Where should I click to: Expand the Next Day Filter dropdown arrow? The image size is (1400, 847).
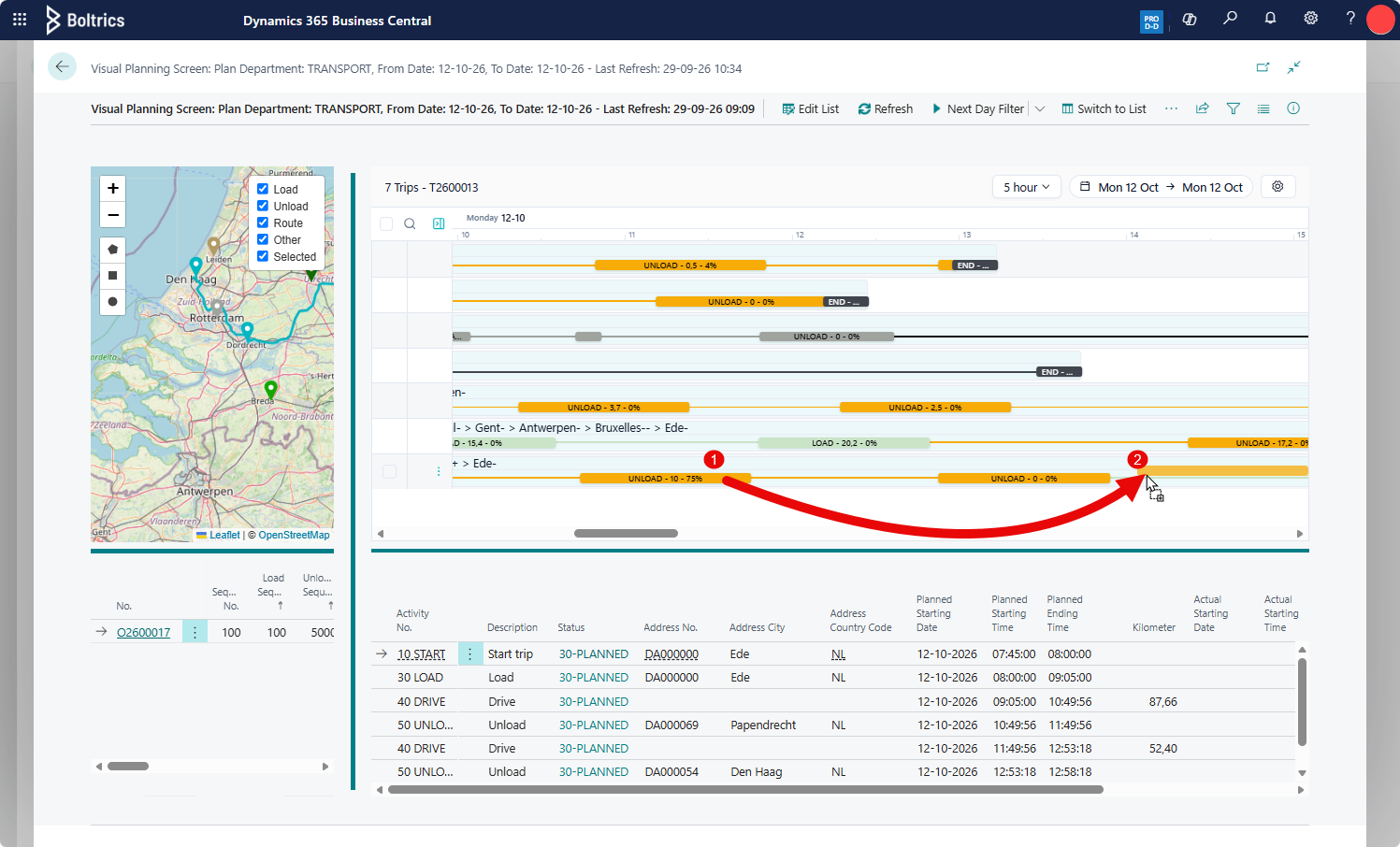click(1040, 108)
